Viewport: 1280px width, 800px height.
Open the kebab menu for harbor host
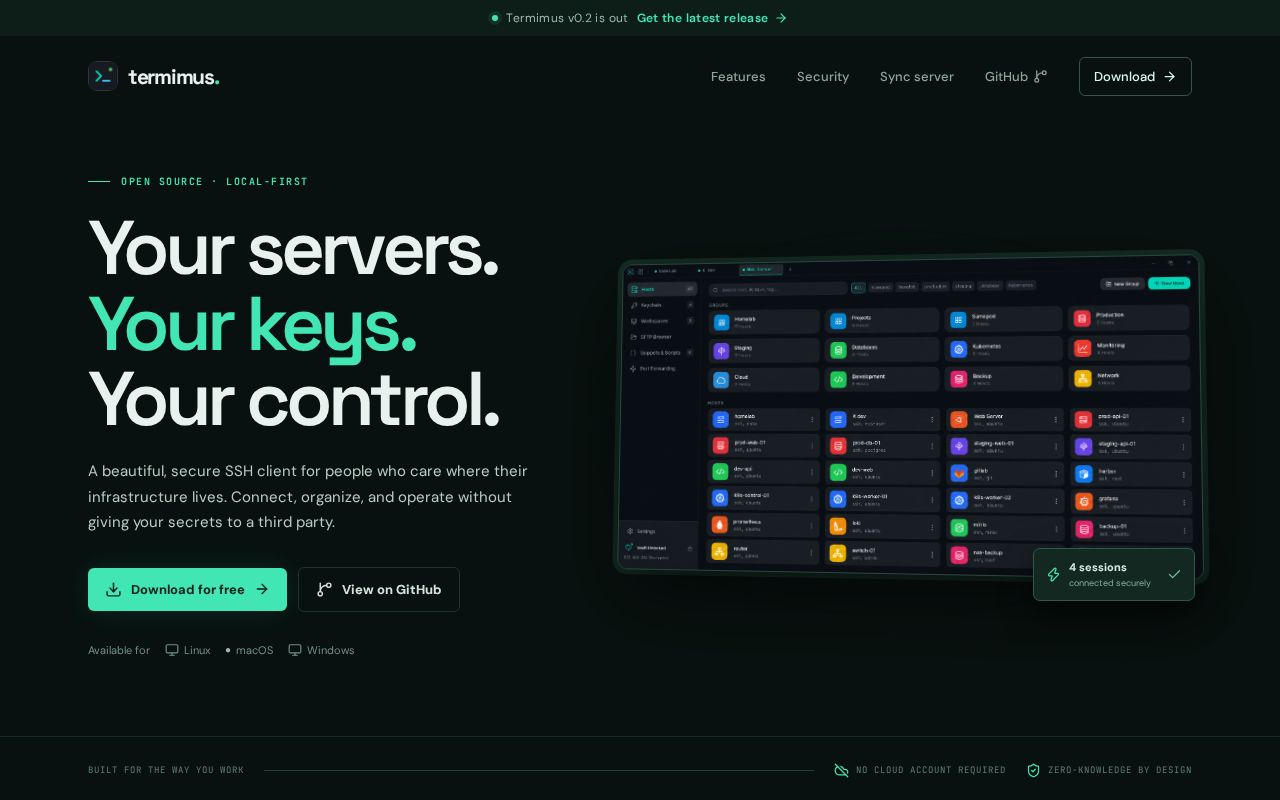click(x=1183, y=475)
